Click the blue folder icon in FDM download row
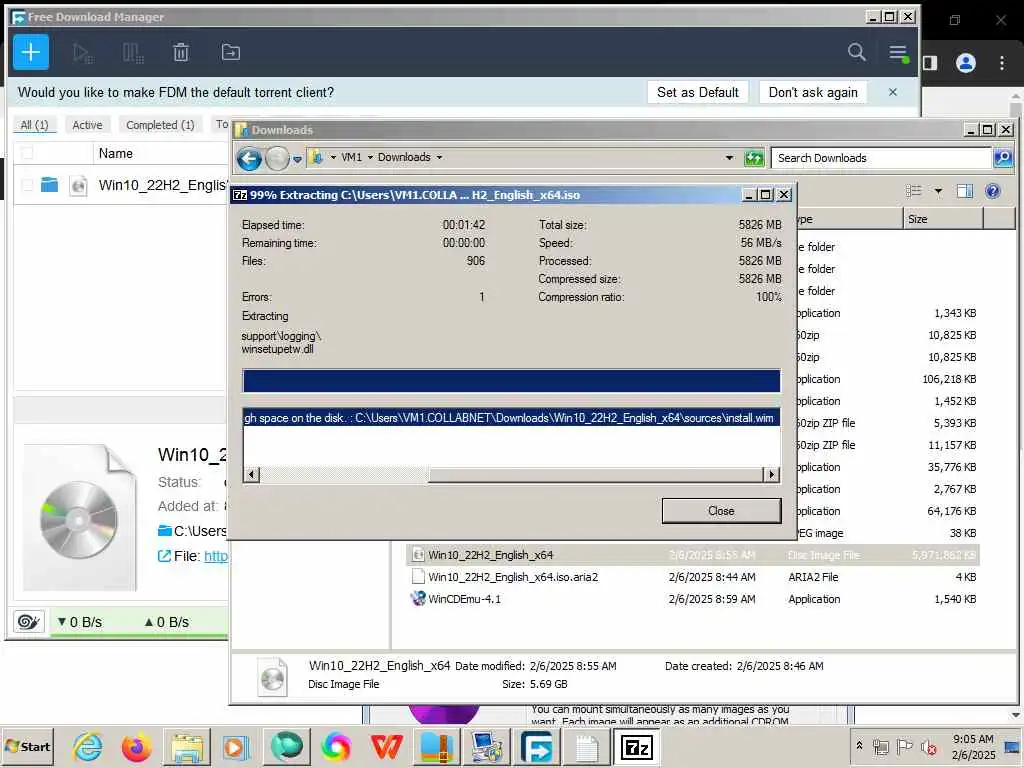1024x768 pixels. coord(49,185)
